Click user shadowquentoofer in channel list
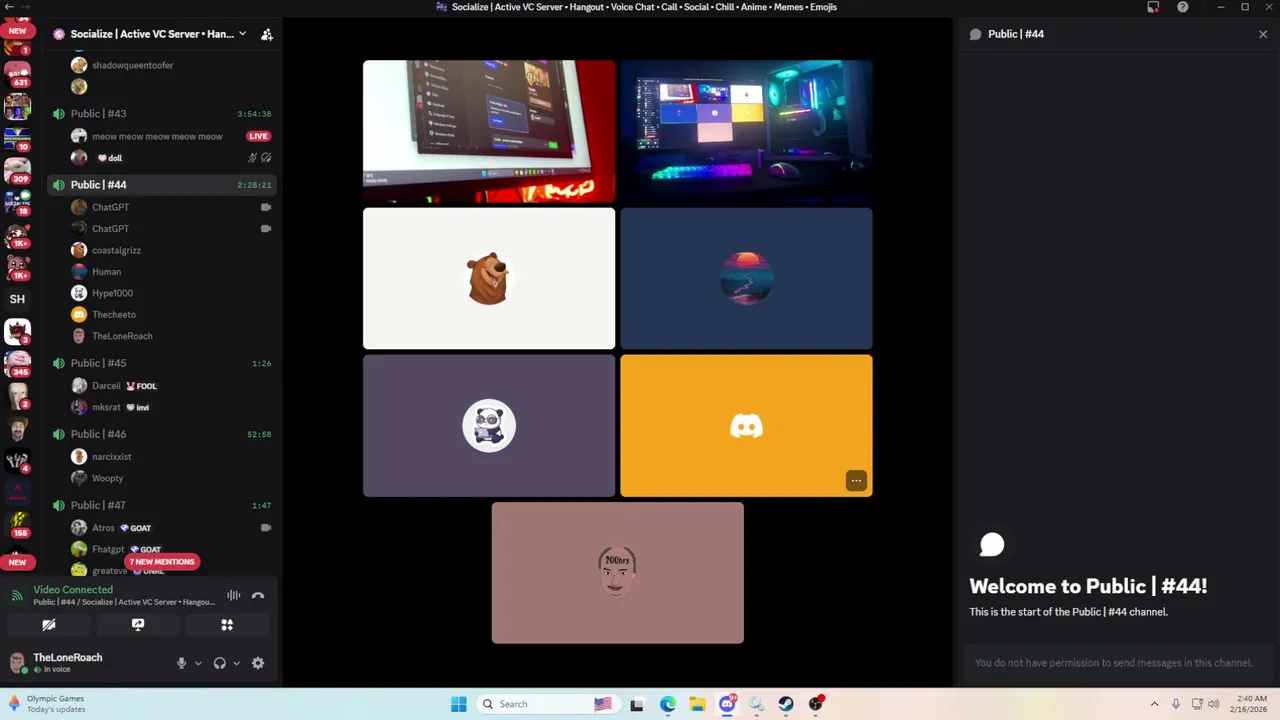This screenshot has width=1280, height=720. coord(132,65)
